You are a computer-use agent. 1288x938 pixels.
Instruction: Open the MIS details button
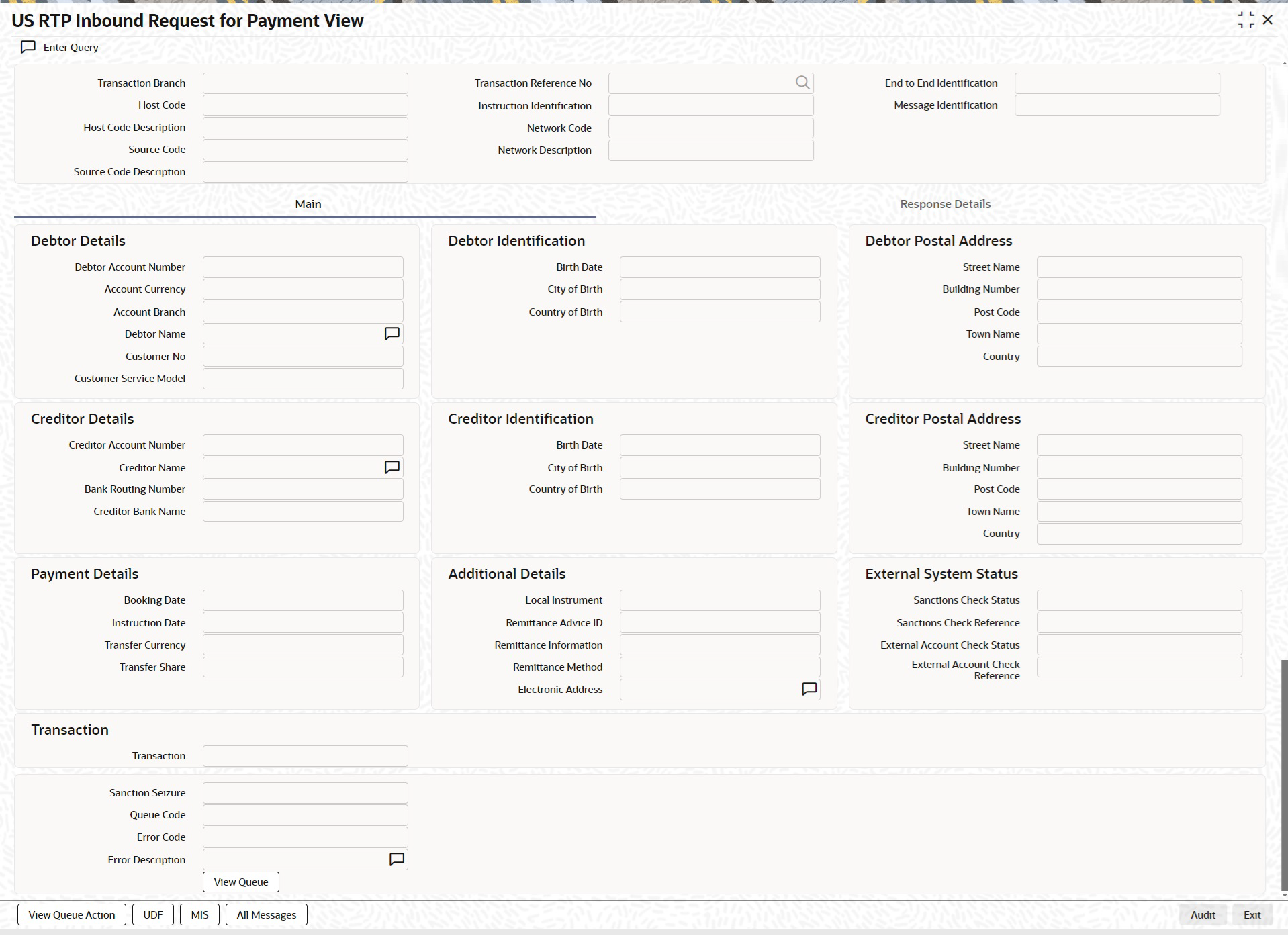[x=199, y=914]
